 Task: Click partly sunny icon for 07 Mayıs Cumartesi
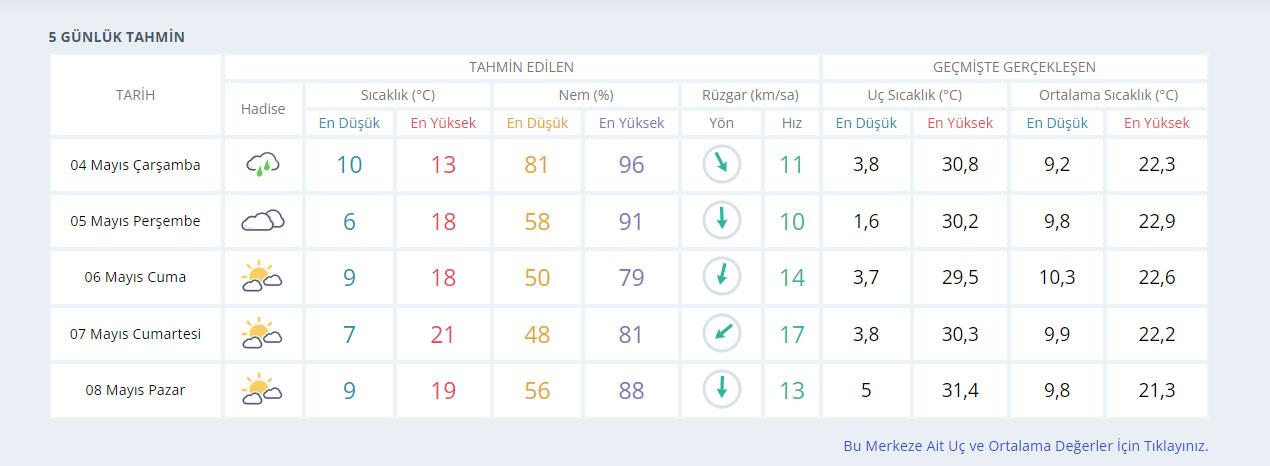(x=263, y=333)
